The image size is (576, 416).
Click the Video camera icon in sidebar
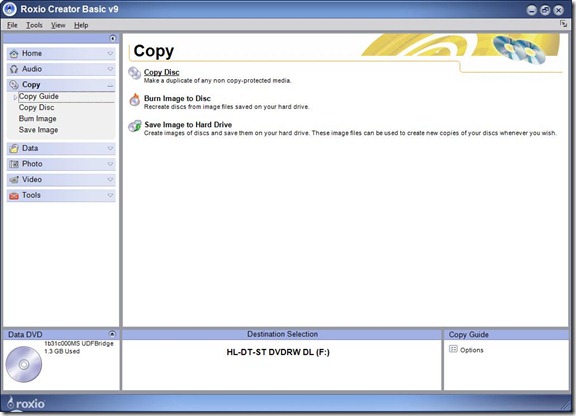(x=14, y=180)
